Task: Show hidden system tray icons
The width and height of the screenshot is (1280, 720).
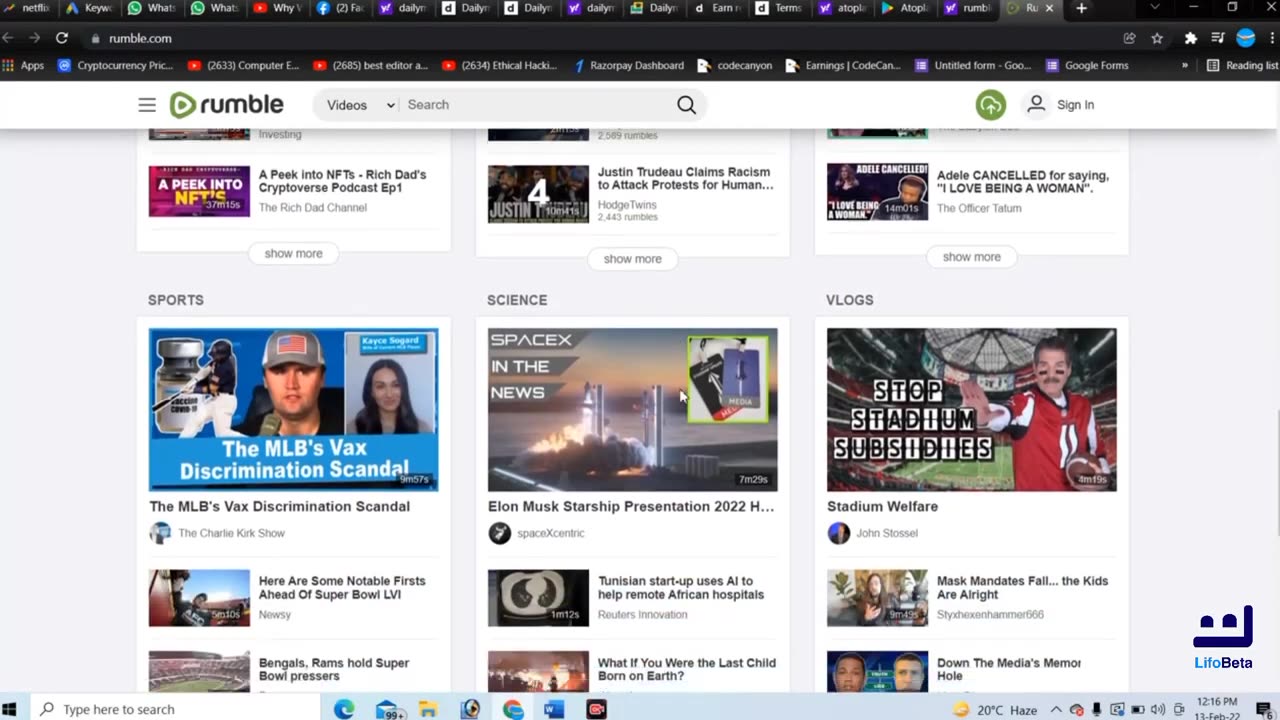Action: [1056, 709]
